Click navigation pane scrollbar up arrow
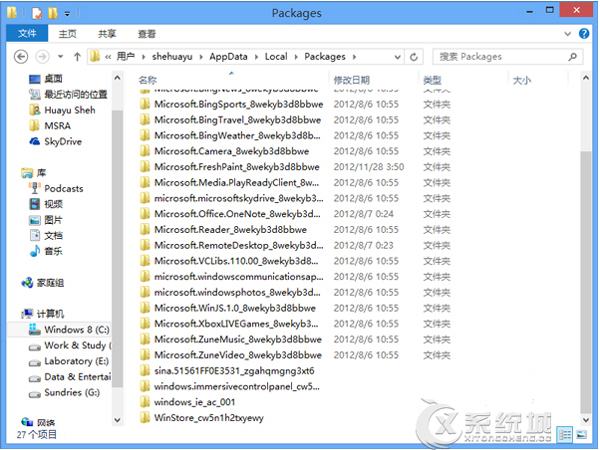Viewport: 600px width, 450px height. 117,78
